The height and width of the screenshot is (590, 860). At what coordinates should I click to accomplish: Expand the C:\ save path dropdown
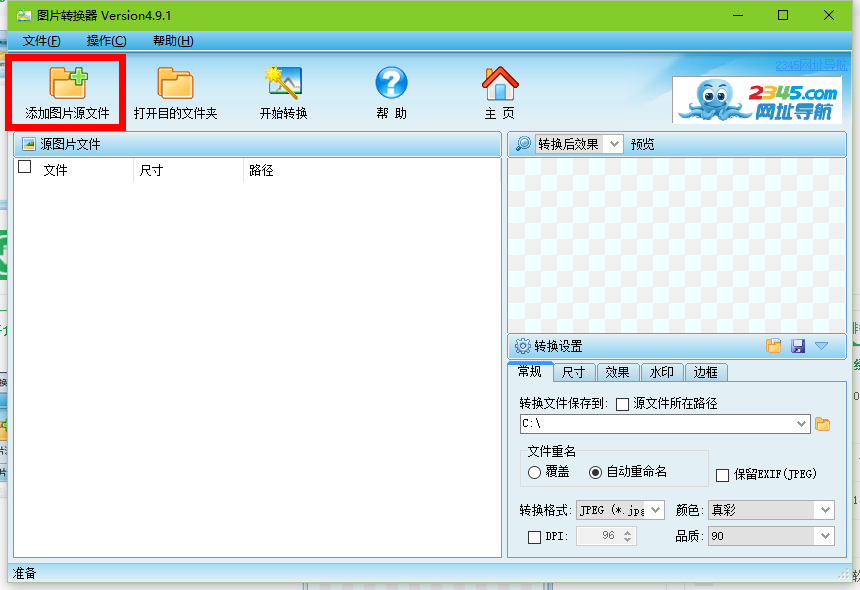click(801, 424)
